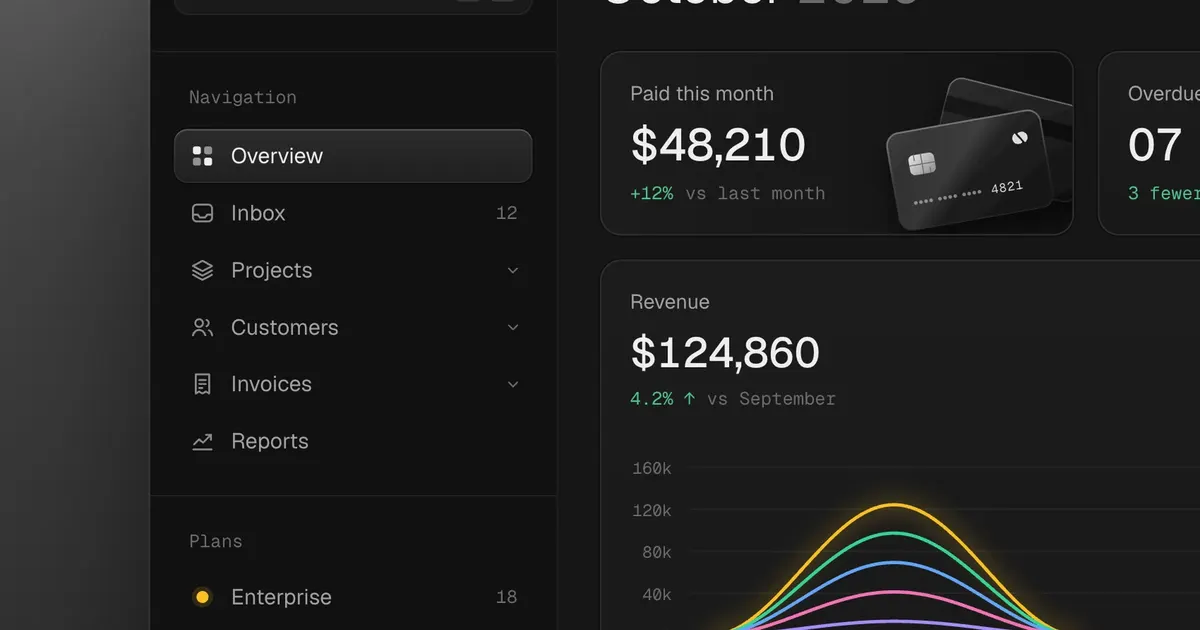This screenshot has width=1200, height=630.
Task: Click the +12% vs last month text
Action: click(x=728, y=193)
